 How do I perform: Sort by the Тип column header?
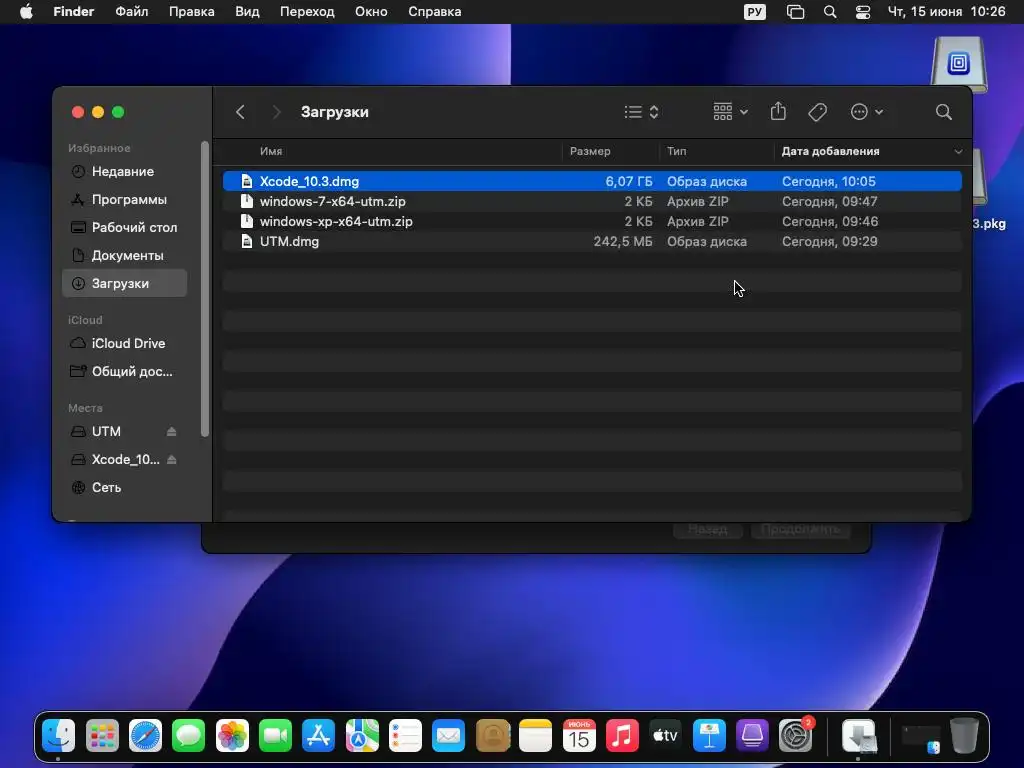[x=676, y=151]
